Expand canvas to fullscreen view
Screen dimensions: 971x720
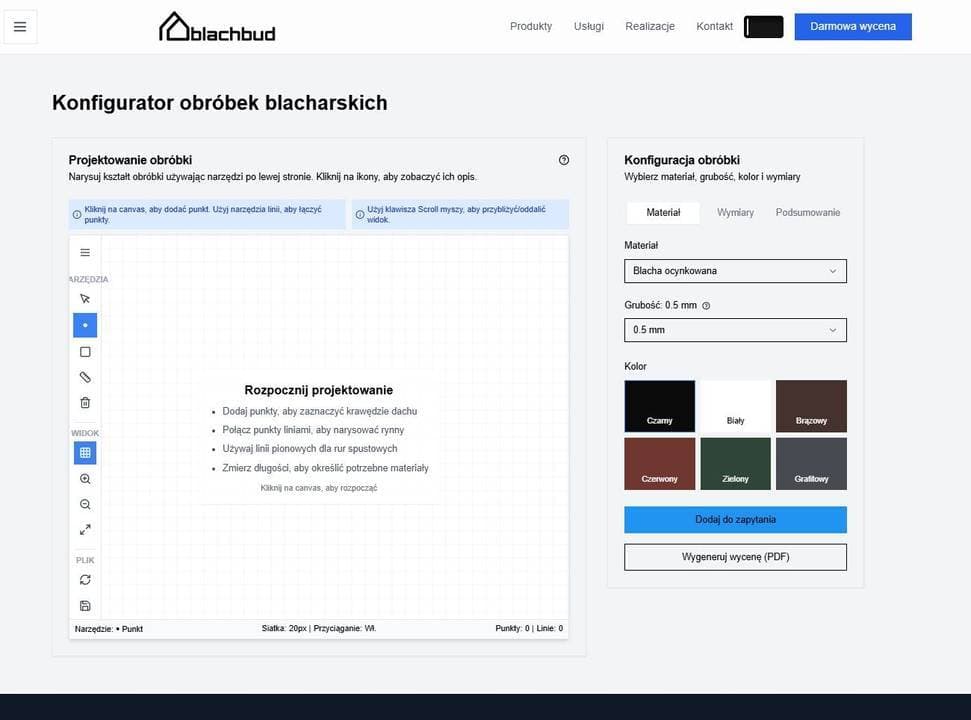(85, 530)
